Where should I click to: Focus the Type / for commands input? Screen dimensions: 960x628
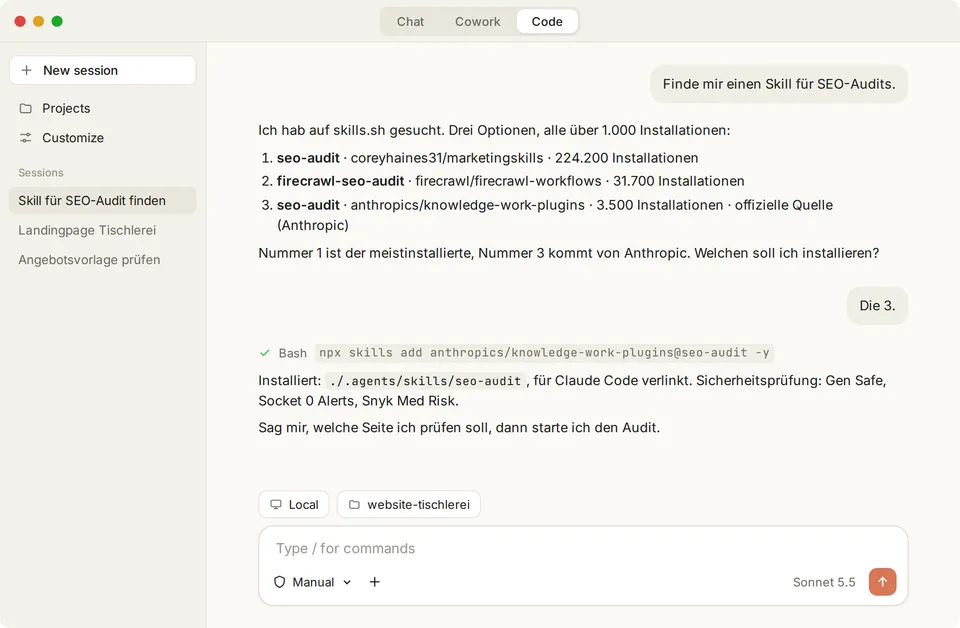583,548
